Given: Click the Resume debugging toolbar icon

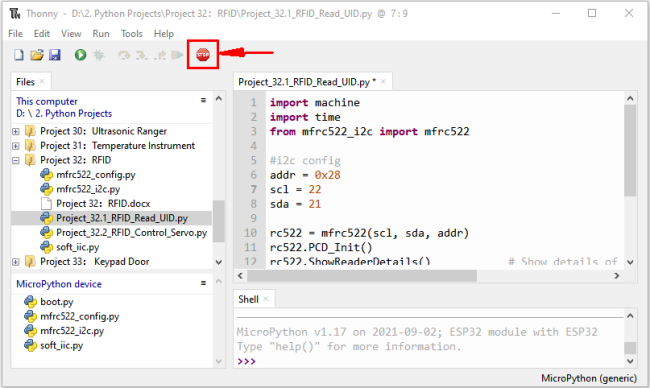Looking at the screenshot, I should click(177, 55).
